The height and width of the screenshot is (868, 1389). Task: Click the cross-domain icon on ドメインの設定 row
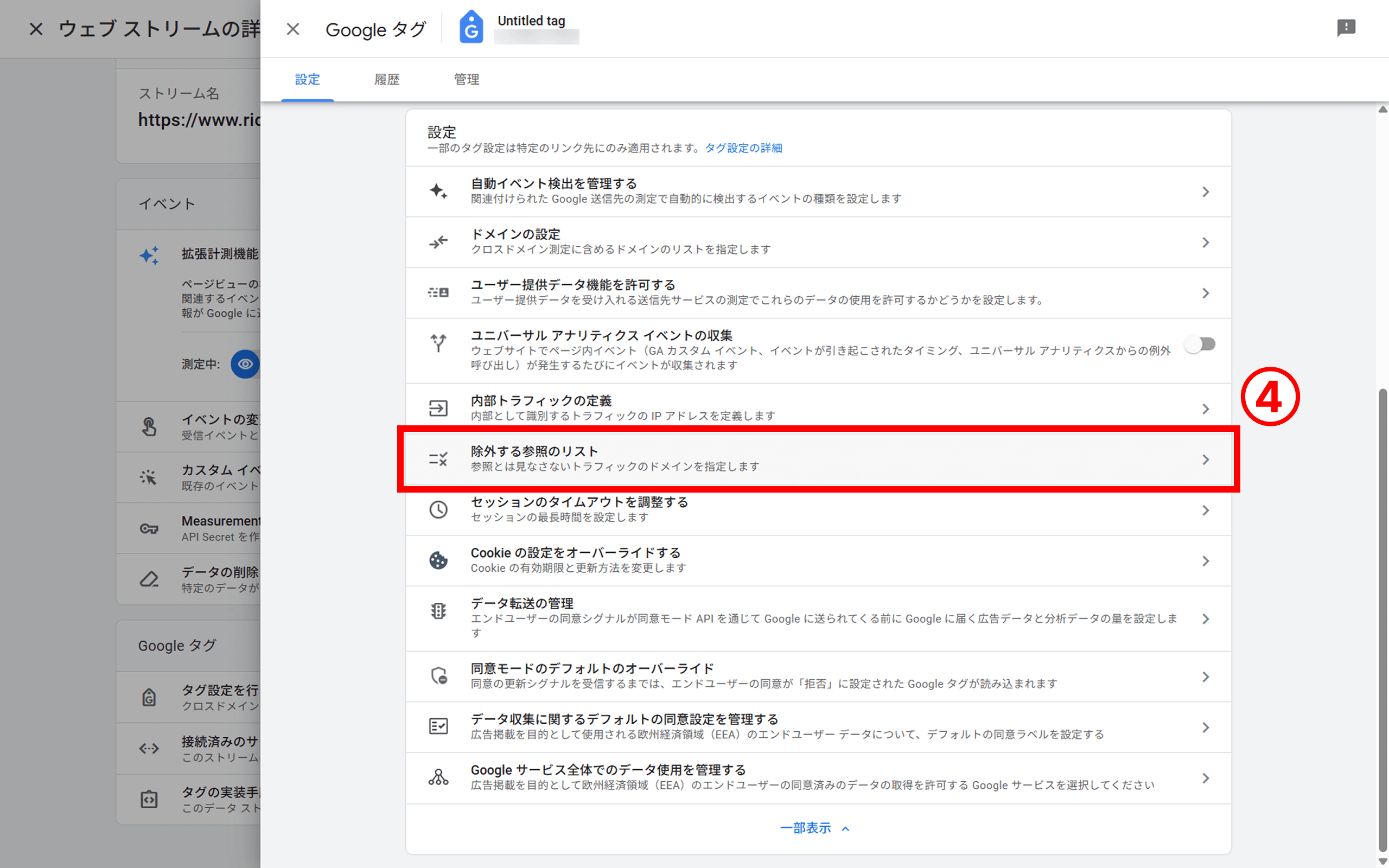coord(437,242)
